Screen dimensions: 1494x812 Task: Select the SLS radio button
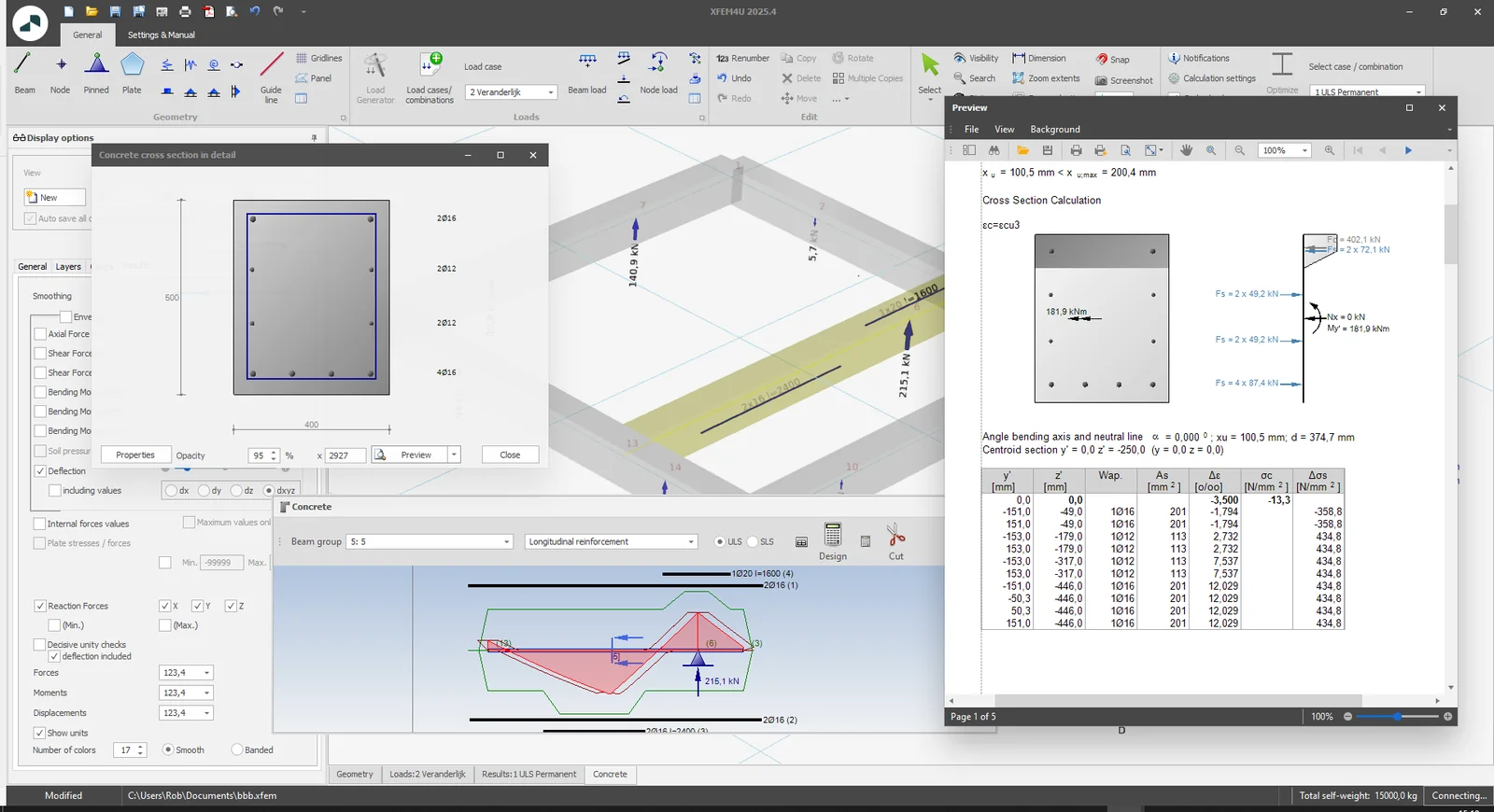[x=753, y=541]
